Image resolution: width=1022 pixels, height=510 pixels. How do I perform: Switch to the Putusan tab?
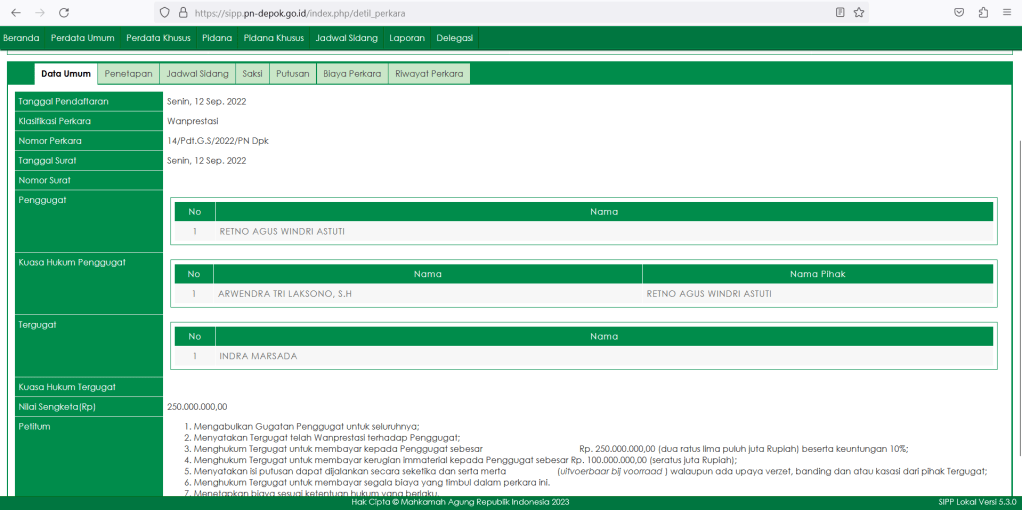point(292,74)
